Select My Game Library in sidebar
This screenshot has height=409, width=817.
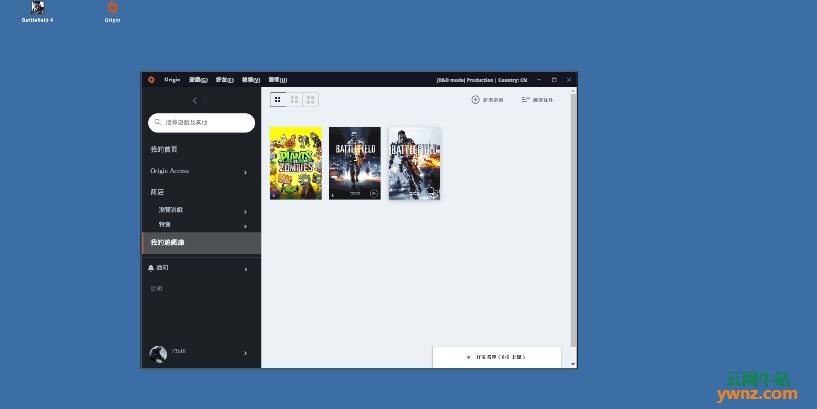pos(201,243)
